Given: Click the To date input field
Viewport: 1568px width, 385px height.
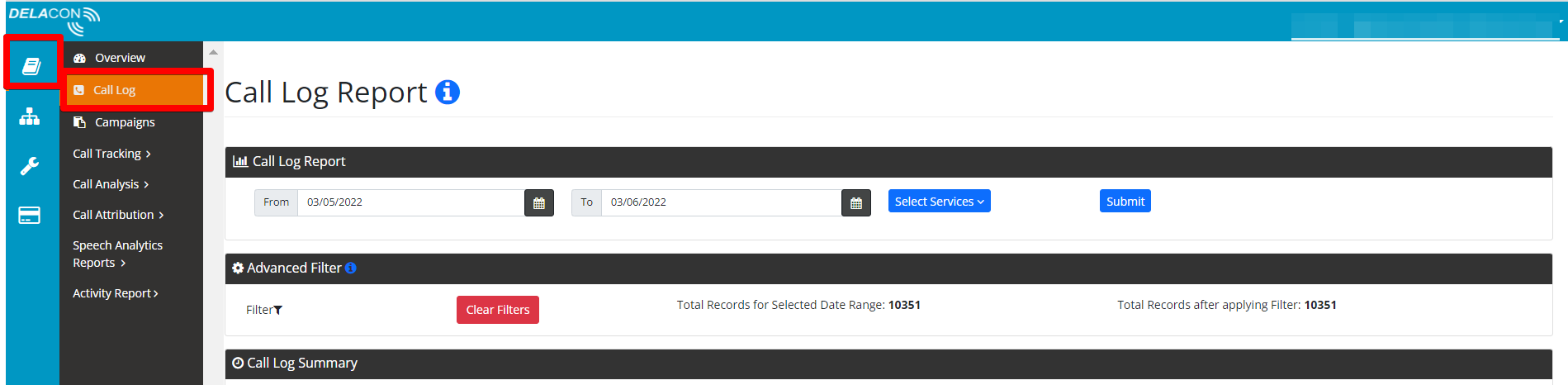Looking at the screenshot, I should (x=722, y=202).
